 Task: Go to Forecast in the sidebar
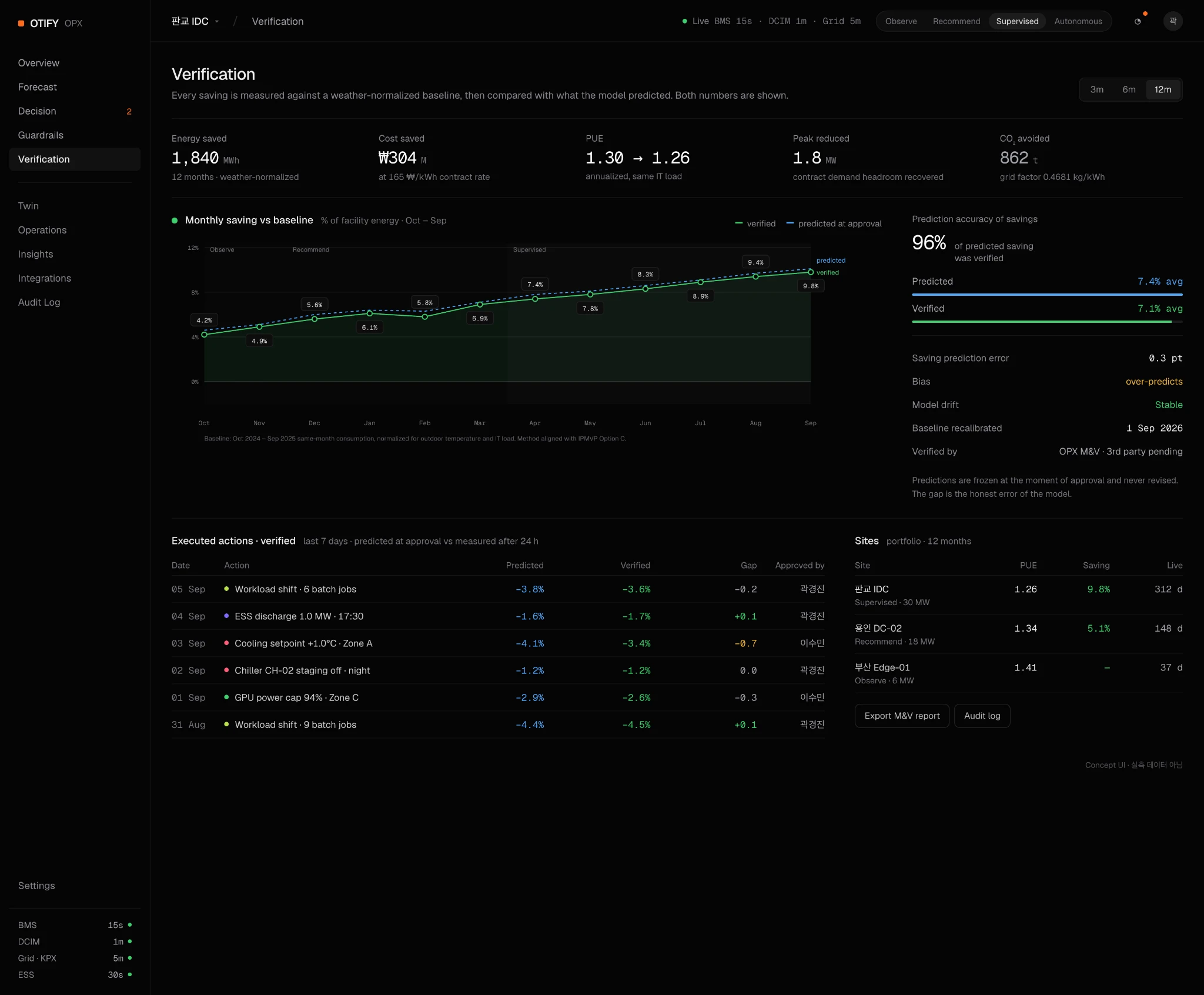(75, 87)
